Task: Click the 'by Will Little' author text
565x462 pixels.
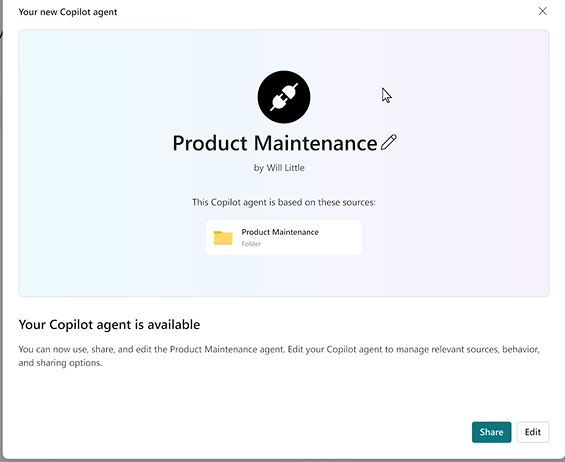Action: 279,168
